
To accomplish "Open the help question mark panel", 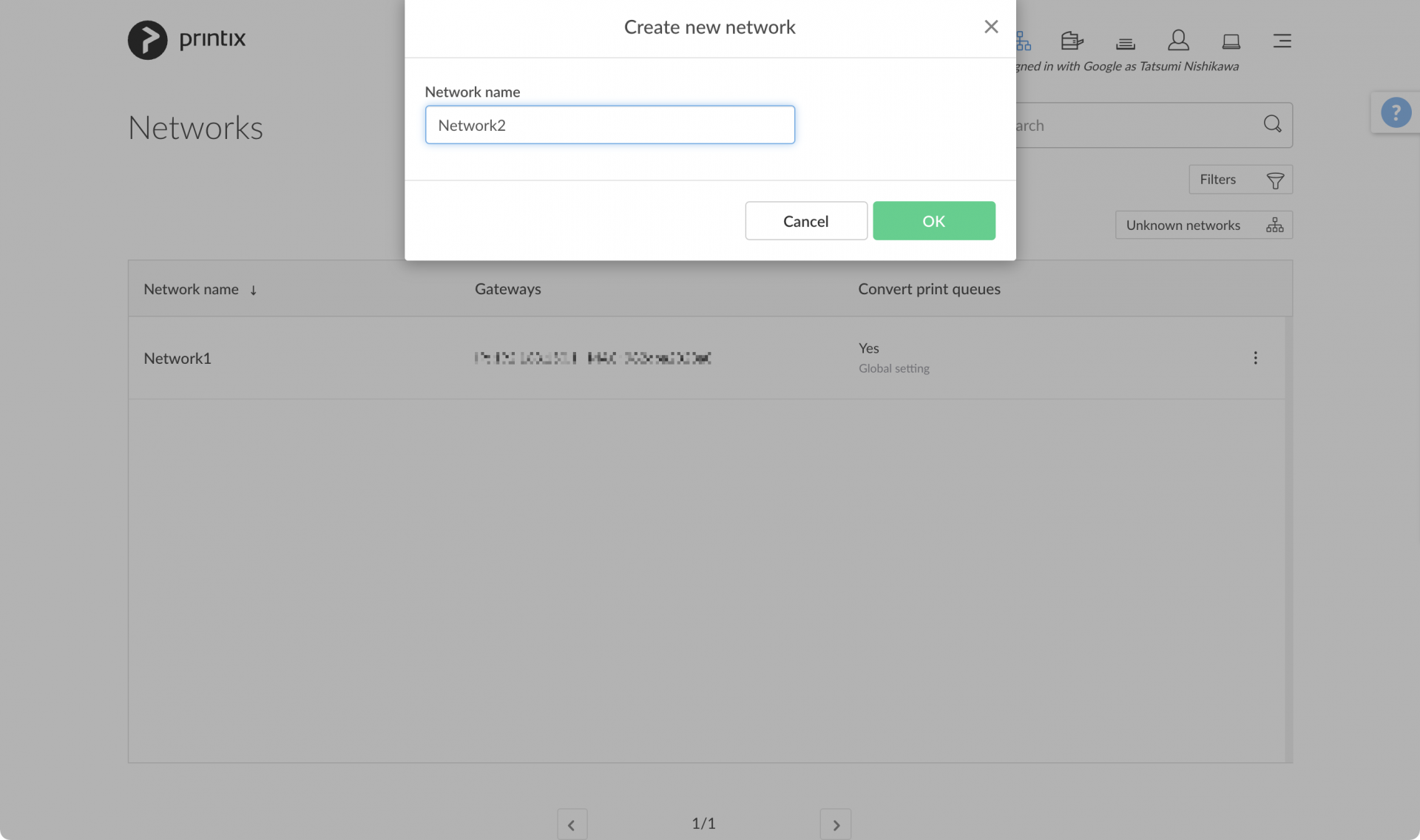I will point(1396,112).
